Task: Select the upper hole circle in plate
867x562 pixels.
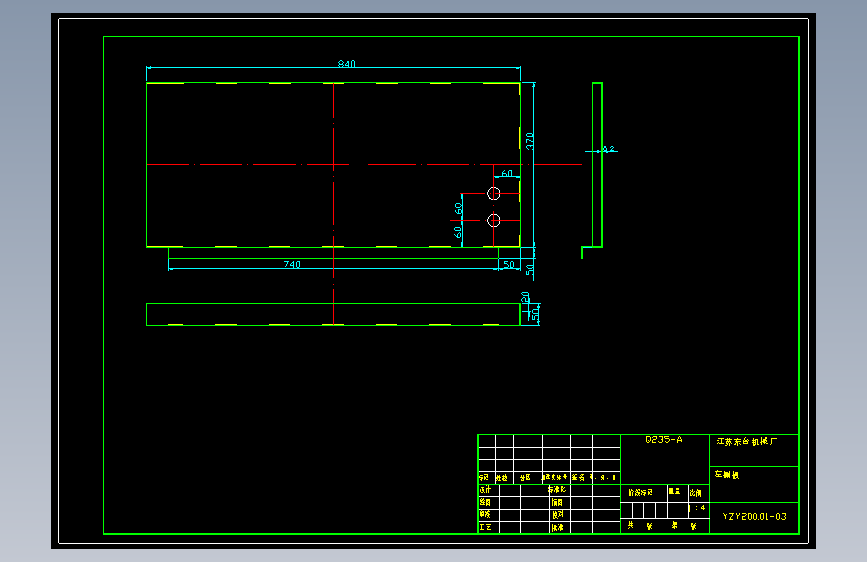Action: [494, 194]
